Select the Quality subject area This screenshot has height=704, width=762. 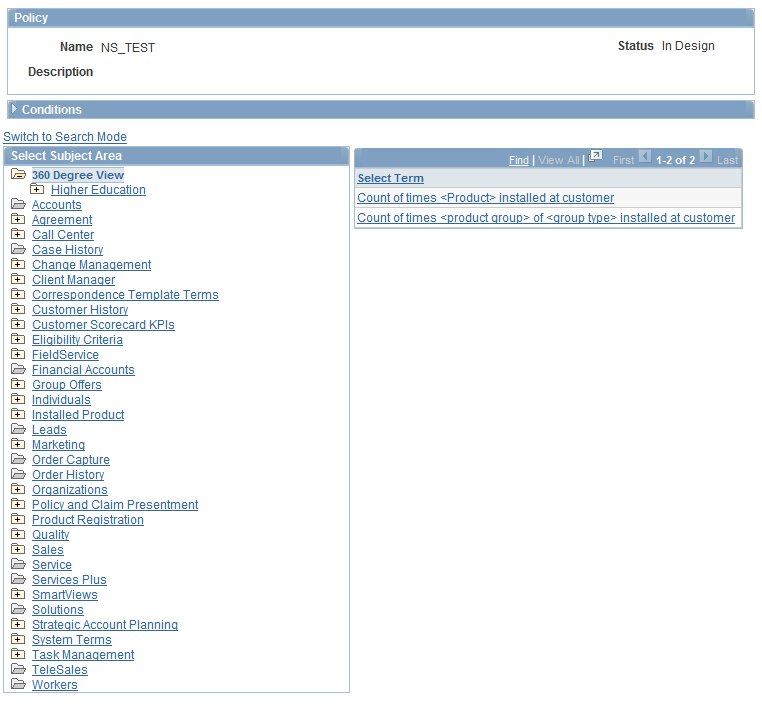point(51,535)
